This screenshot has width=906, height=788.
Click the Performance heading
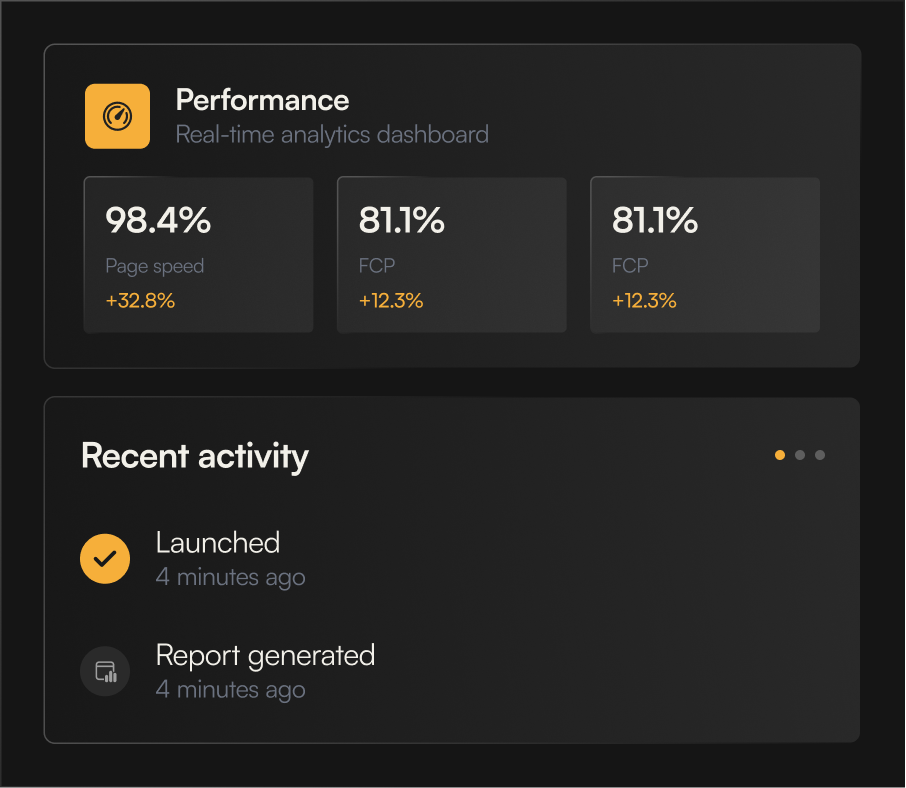262,100
